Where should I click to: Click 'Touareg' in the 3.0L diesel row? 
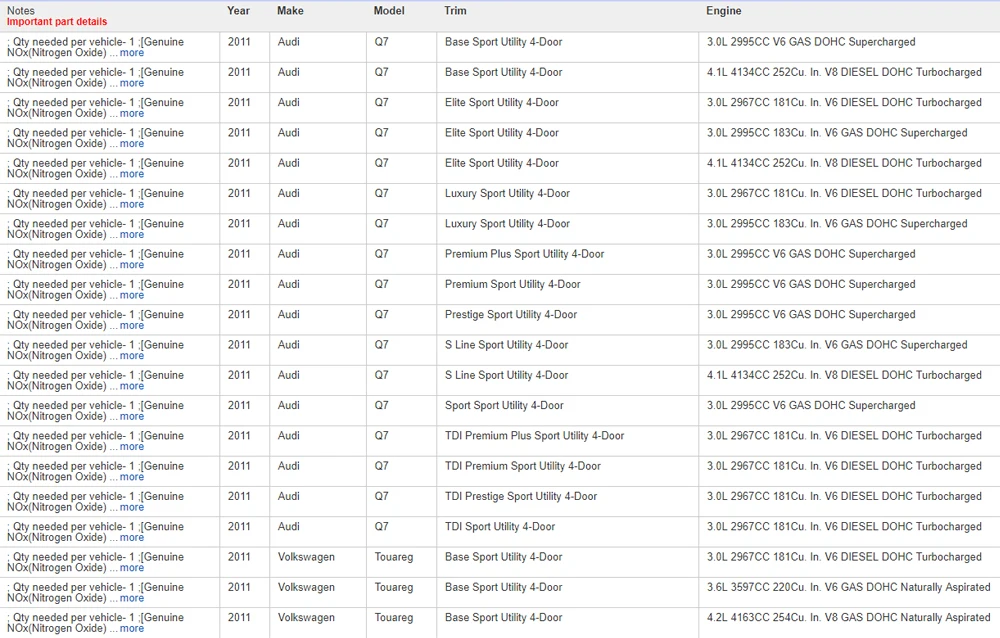coord(393,557)
